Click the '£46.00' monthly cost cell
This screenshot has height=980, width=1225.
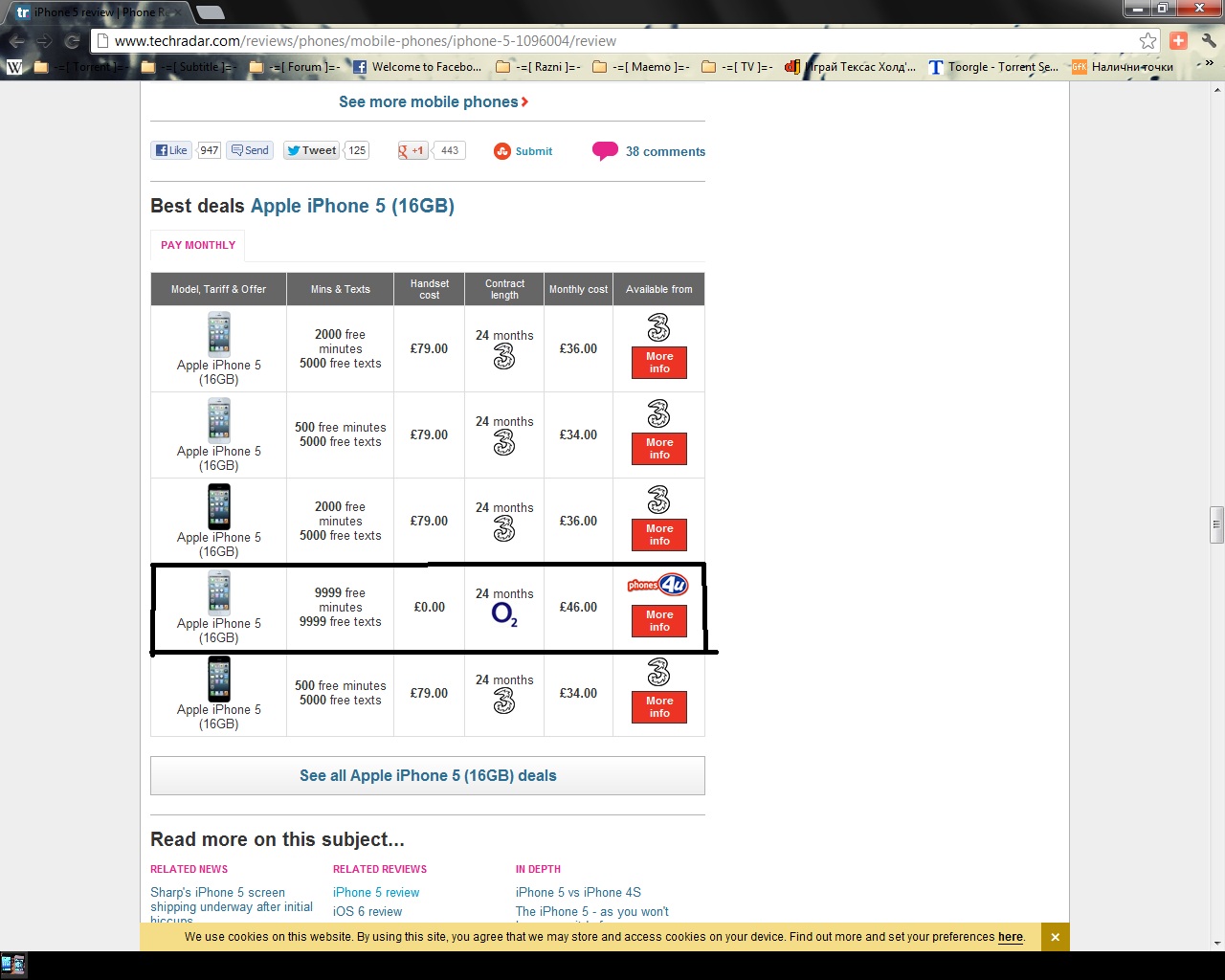coord(578,608)
